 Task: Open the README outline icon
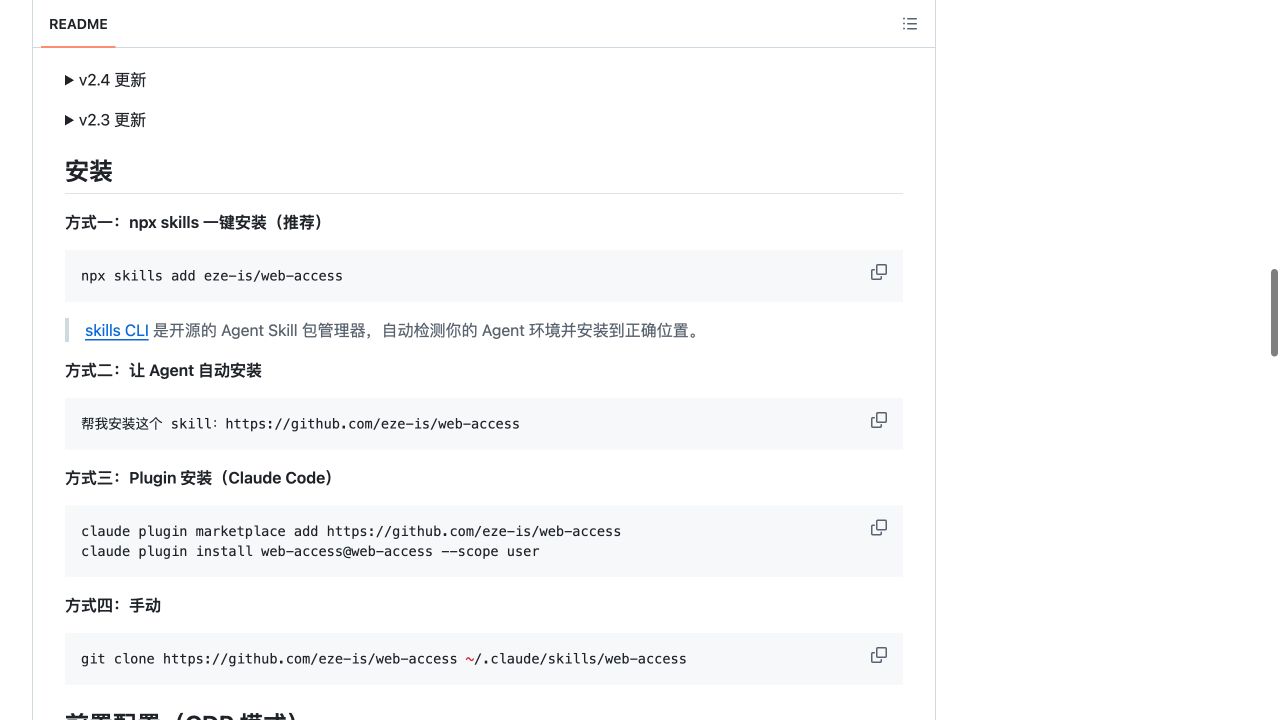910,24
